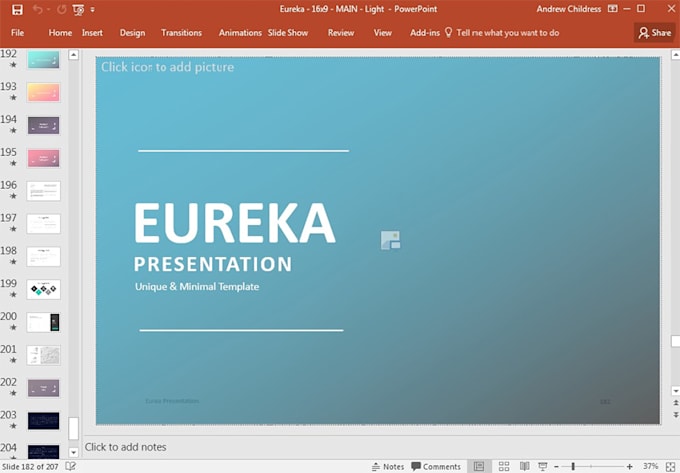The height and width of the screenshot is (473, 680).
Task: Click the Save icon in quick access toolbar
Action: click(x=17, y=10)
